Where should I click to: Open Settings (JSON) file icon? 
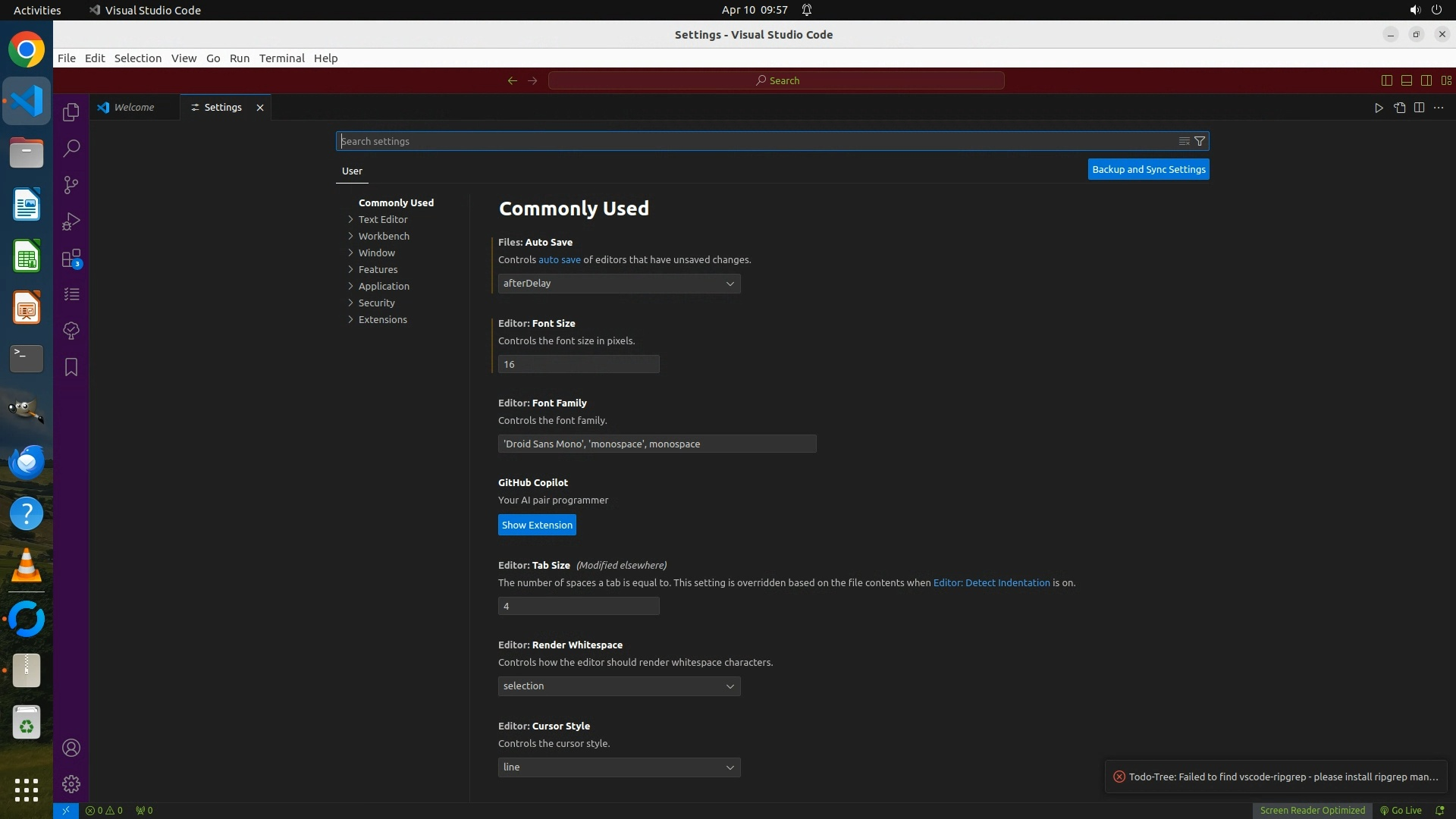pyautogui.click(x=1399, y=108)
